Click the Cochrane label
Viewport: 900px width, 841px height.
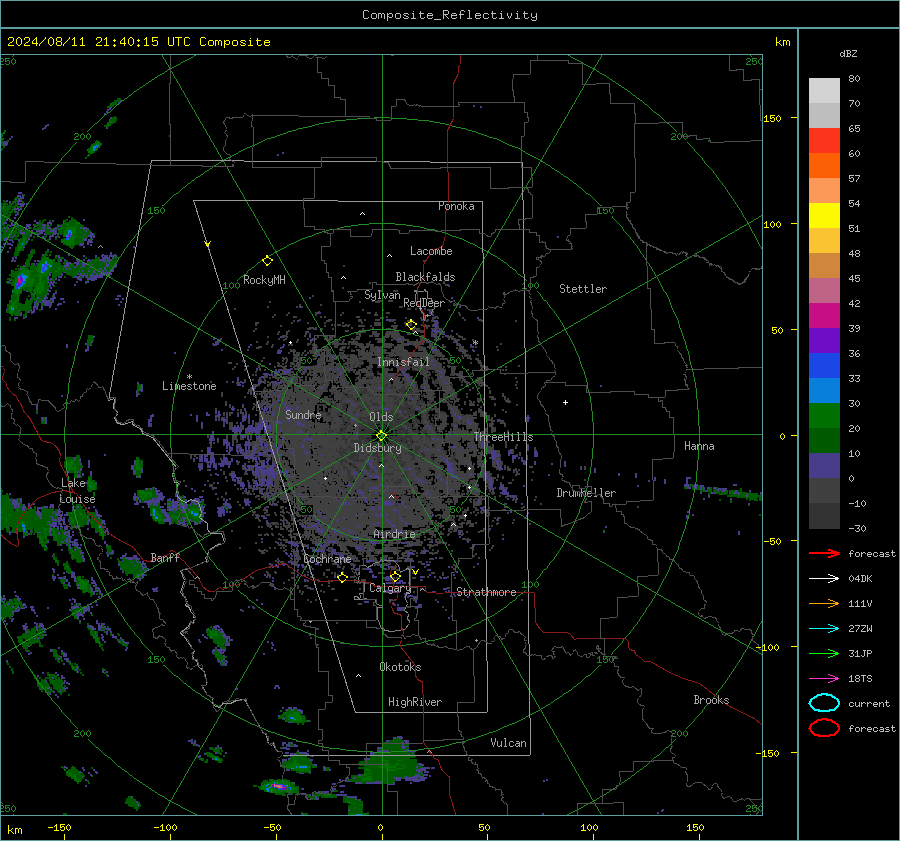pyautogui.click(x=327, y=559)
